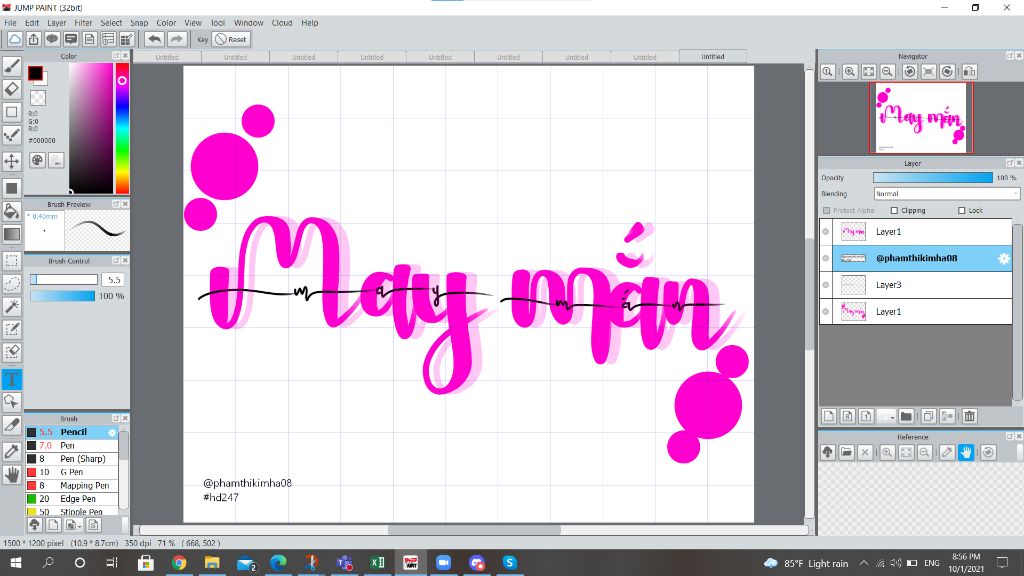Click the canvas horizontal scrollbar
The width and height of the screenshot is (1024, 576).
point(474,530)
